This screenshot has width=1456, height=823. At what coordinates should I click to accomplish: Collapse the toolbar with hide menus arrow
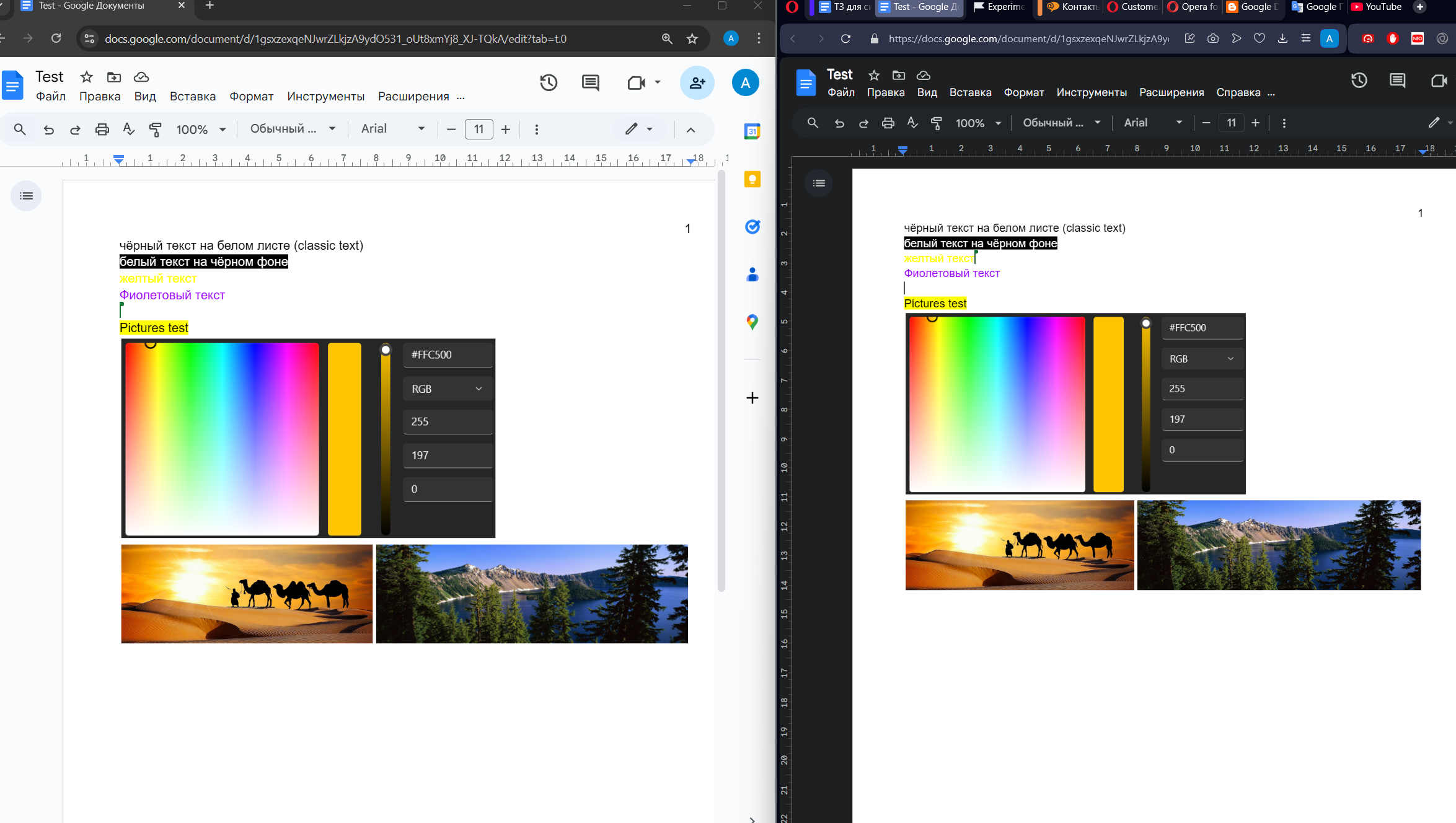coord(690,130)
